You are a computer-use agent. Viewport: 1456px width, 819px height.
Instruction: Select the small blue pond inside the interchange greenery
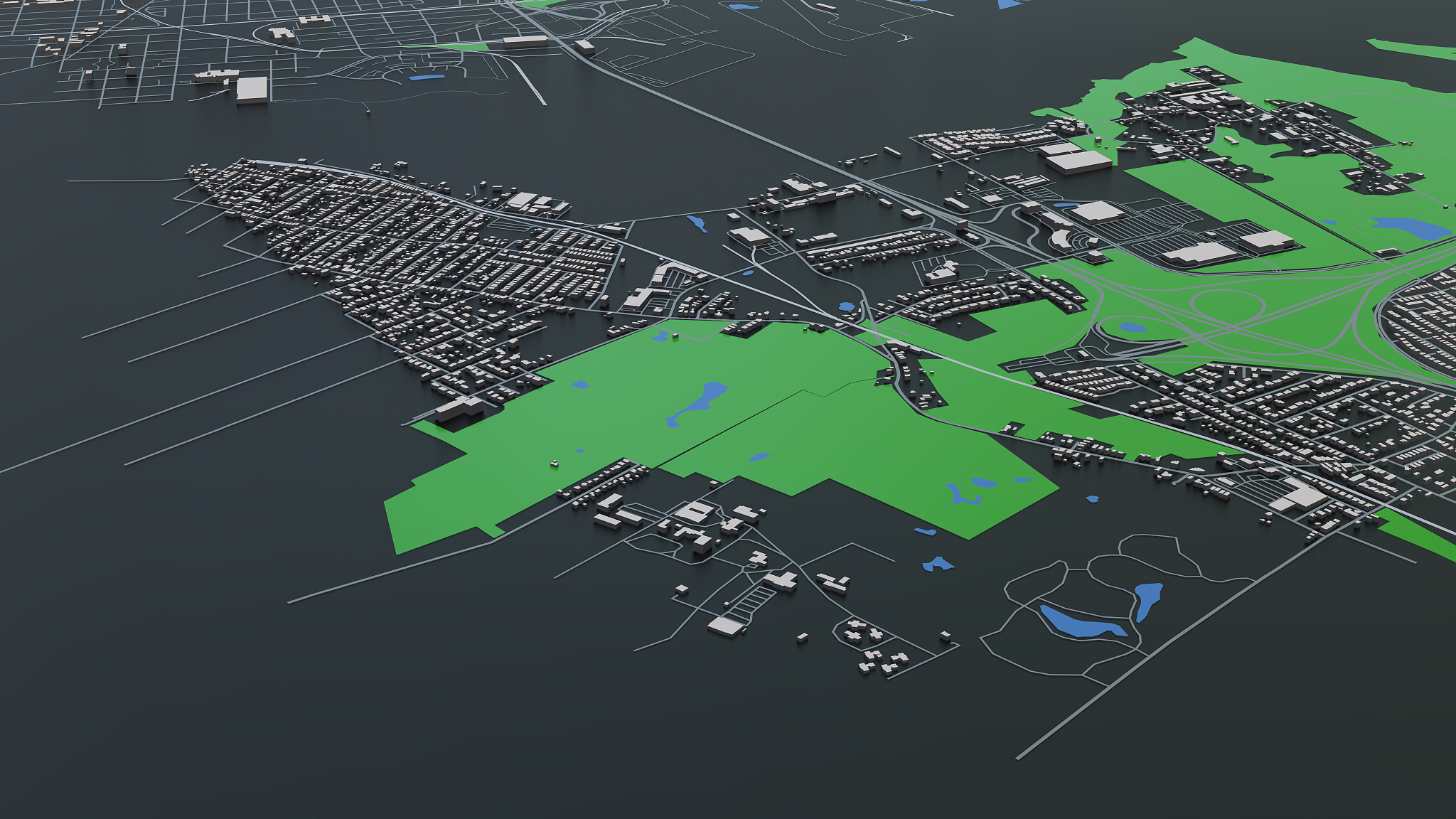(x=1132, y=328)
